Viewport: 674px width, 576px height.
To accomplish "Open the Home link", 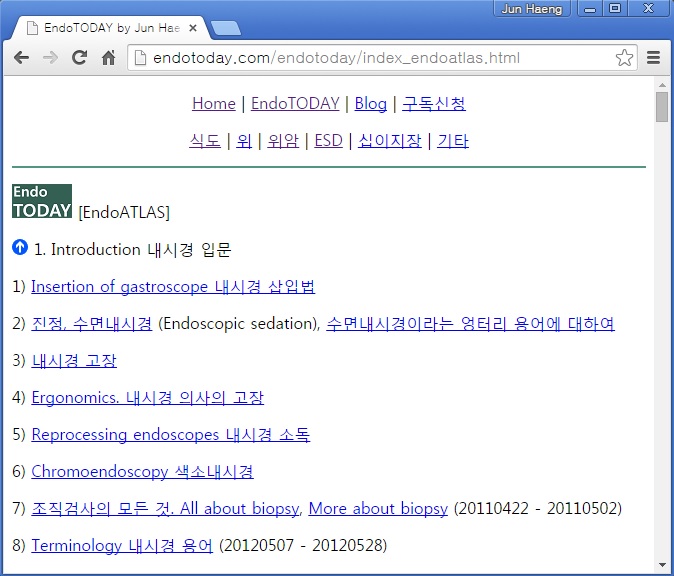I will (214, 104).
